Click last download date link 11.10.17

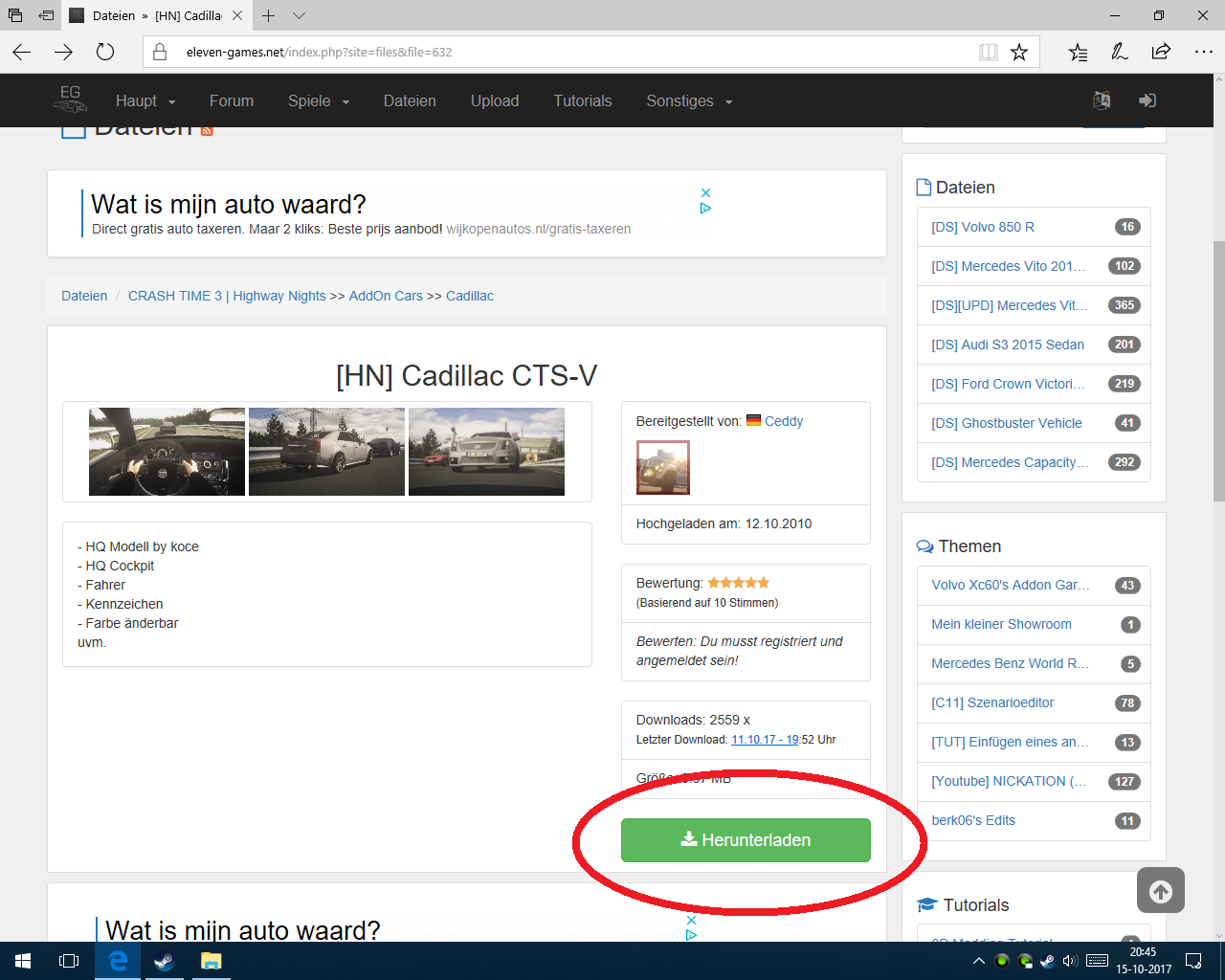[x=765, y=740]
